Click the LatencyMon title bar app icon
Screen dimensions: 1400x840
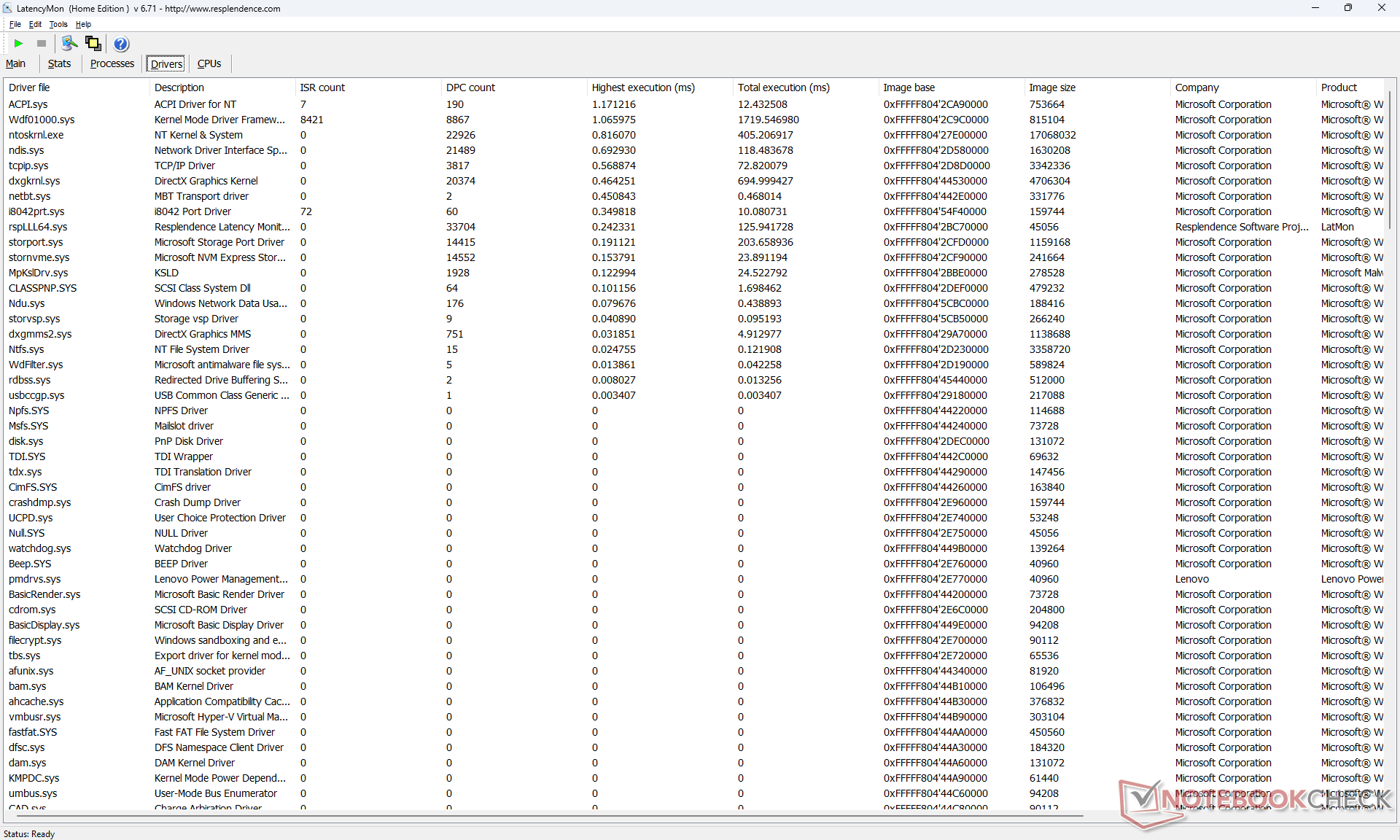pyautogui.click(x=7, y=8)
